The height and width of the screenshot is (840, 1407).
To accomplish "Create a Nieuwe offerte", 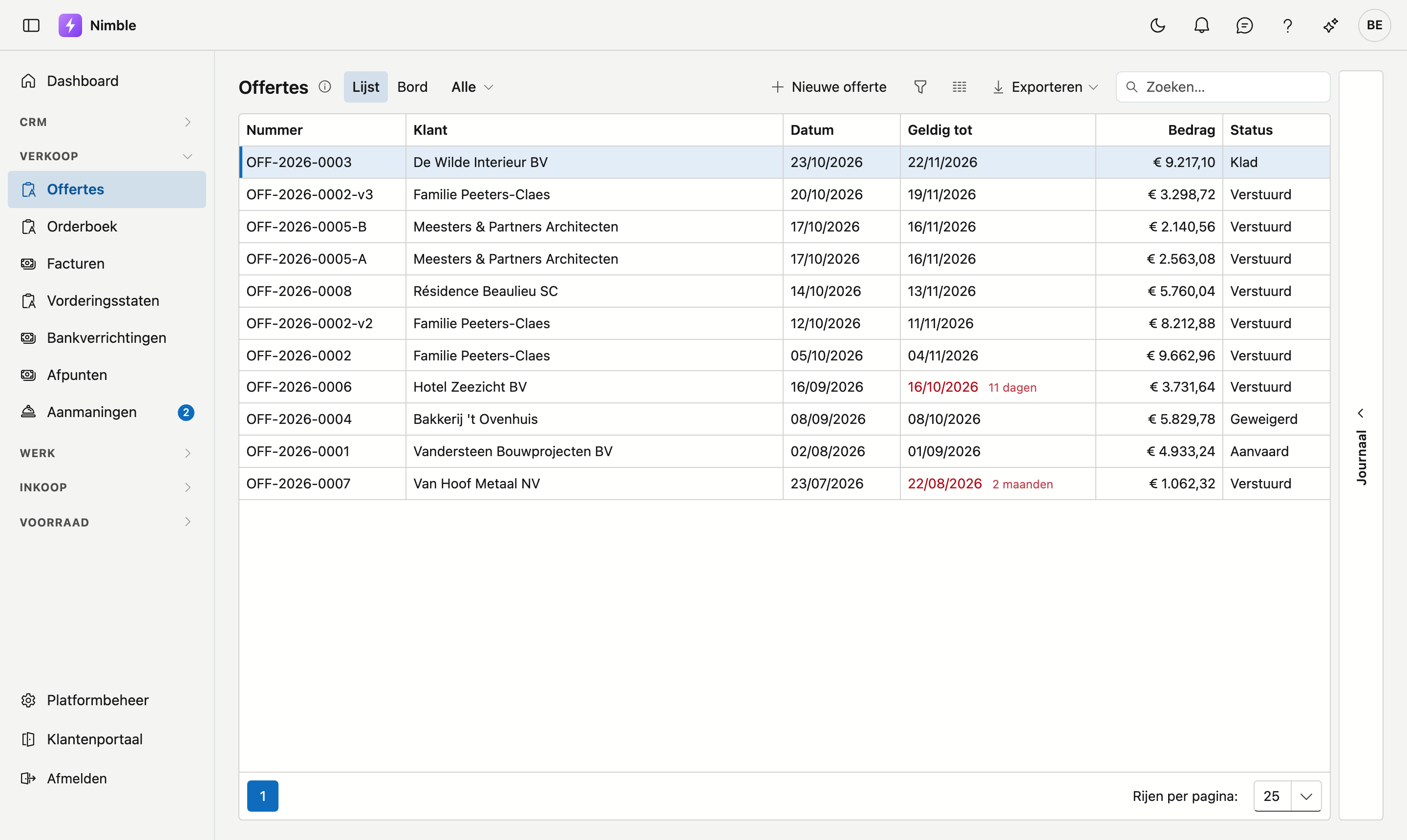I will [829, 86].
